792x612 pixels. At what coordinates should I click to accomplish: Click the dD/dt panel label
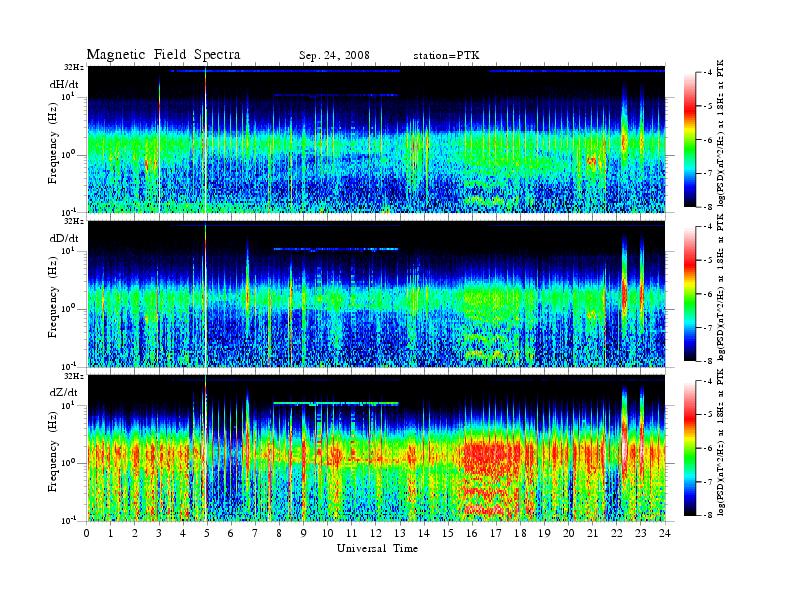64,238
